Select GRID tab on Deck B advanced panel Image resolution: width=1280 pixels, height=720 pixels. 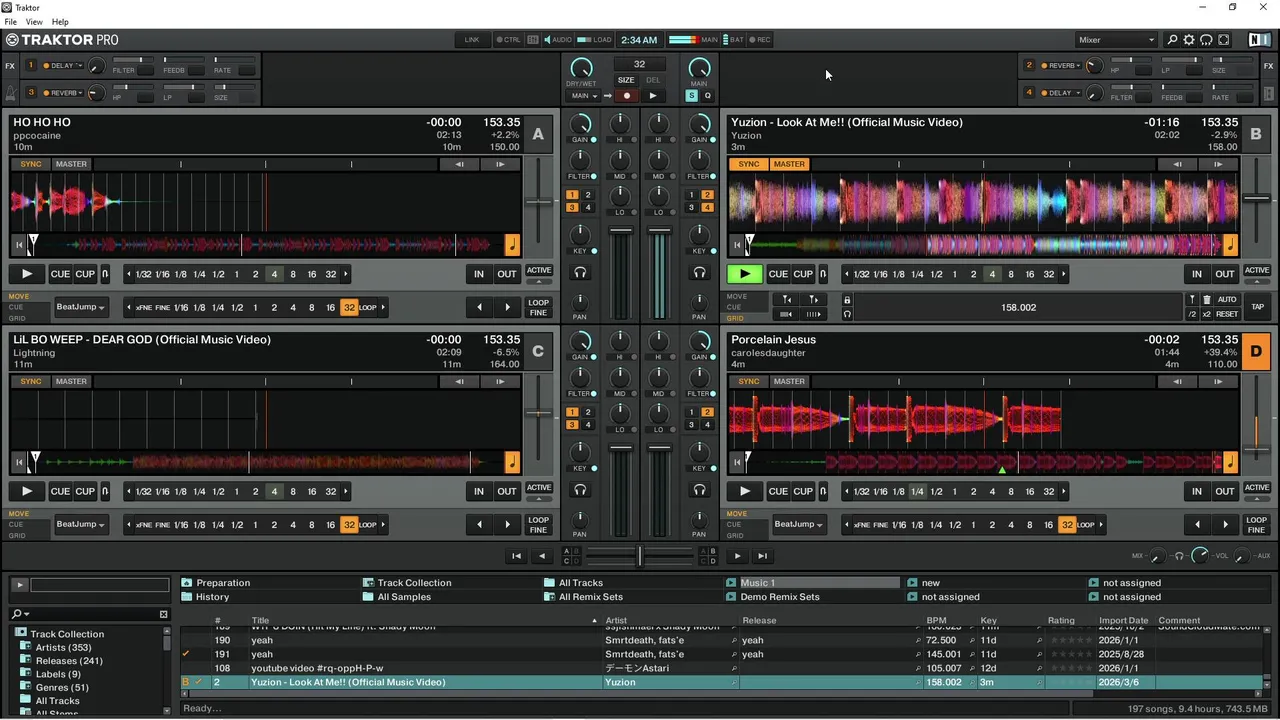click(x=736, y=318)
